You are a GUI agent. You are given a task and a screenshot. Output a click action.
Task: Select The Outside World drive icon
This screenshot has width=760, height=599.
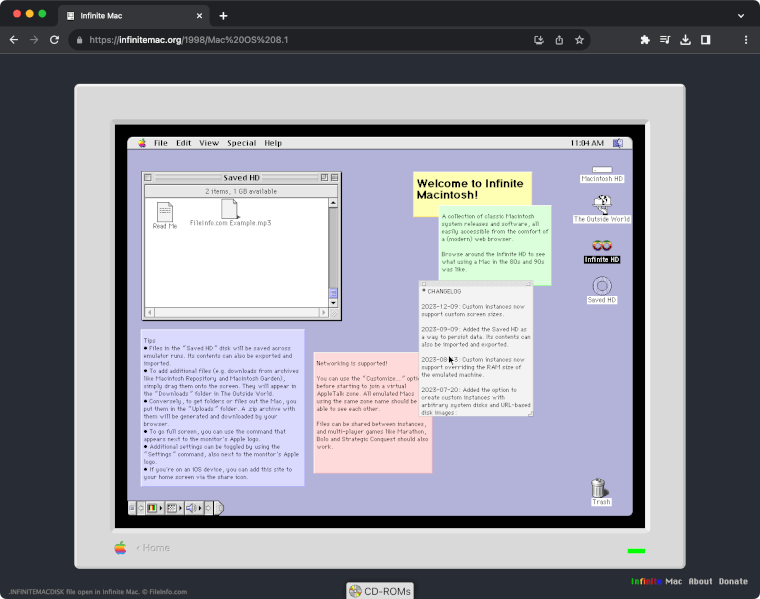click(x=601, y=204)
